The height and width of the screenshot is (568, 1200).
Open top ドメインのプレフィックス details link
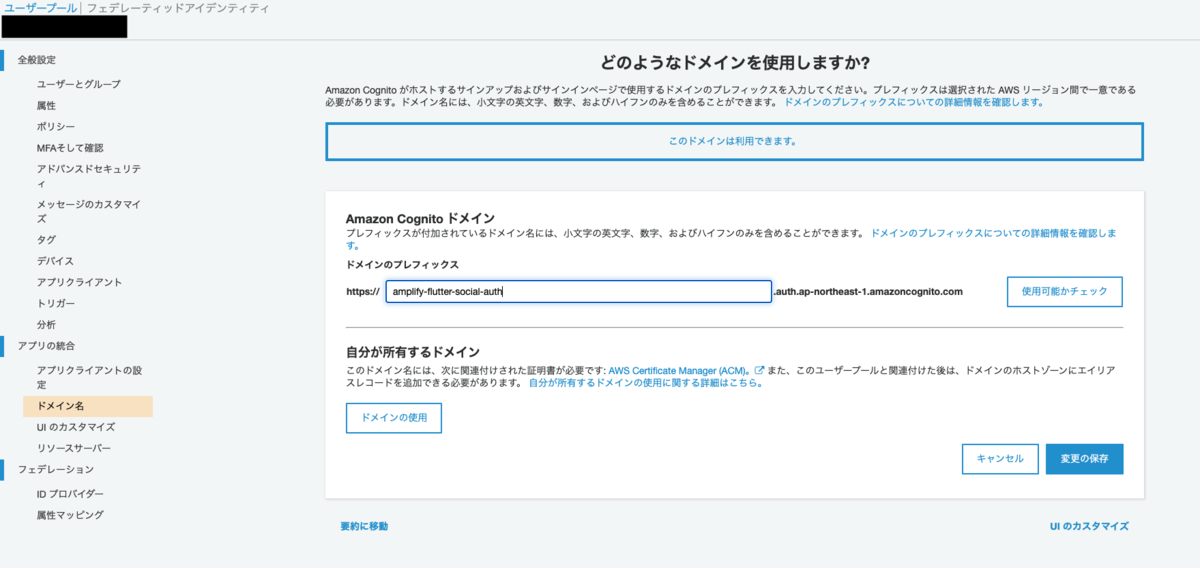[x=914, y=102]
